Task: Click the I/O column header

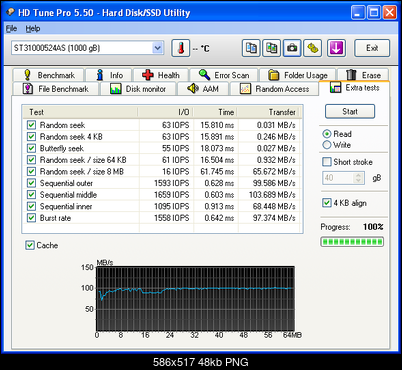Action: click(166, 112)
